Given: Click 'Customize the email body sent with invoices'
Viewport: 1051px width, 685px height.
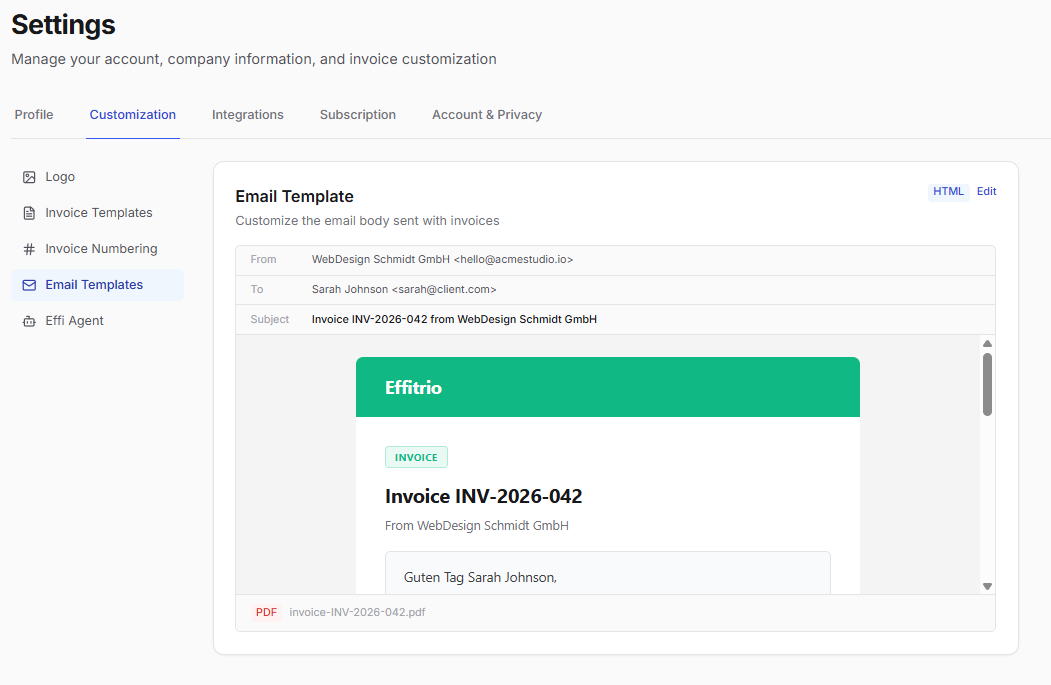Looking at the screenshot, I should (x=367, y=221).
